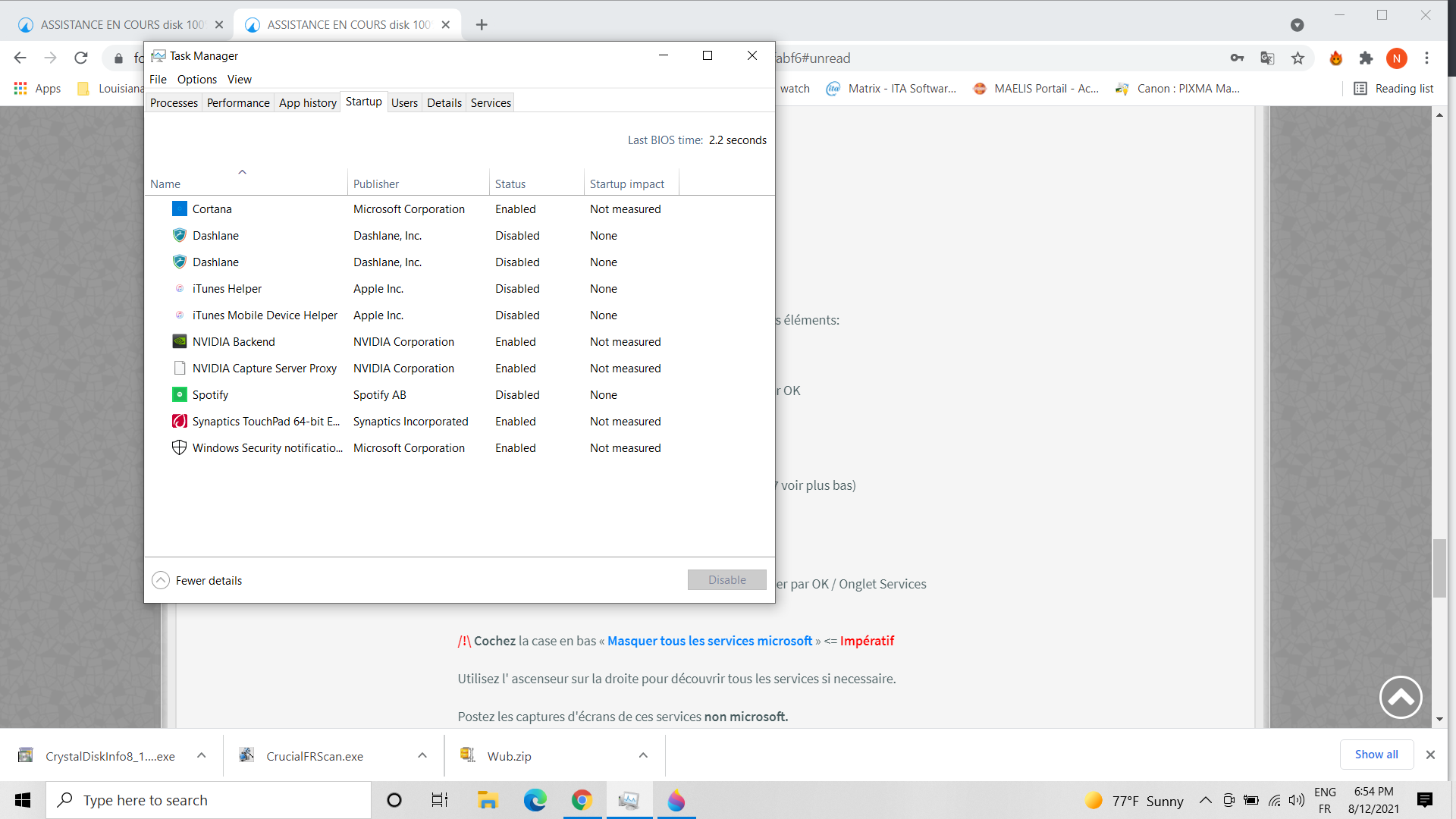
Task: Expand options for CrystalDiskInfo download
Action: (201, 755)
